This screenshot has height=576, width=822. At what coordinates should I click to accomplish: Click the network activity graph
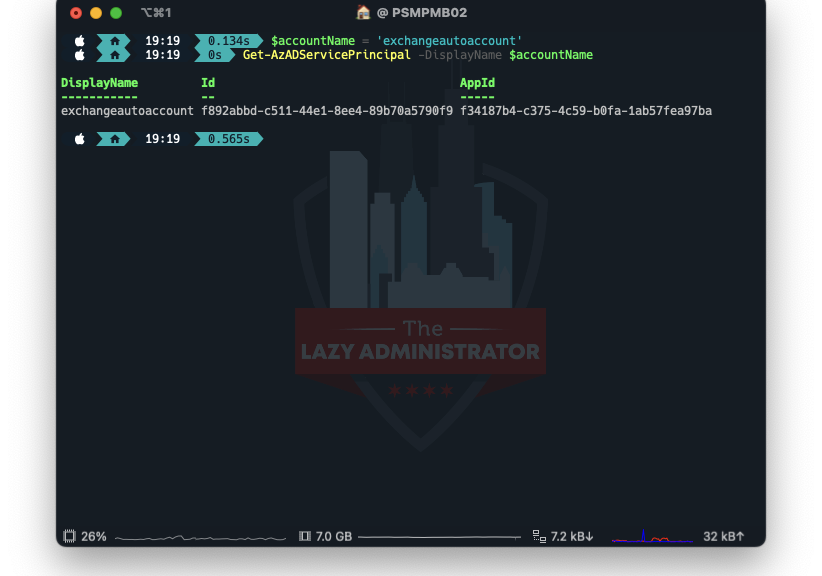pyautogui.click(x=652, y=537)
